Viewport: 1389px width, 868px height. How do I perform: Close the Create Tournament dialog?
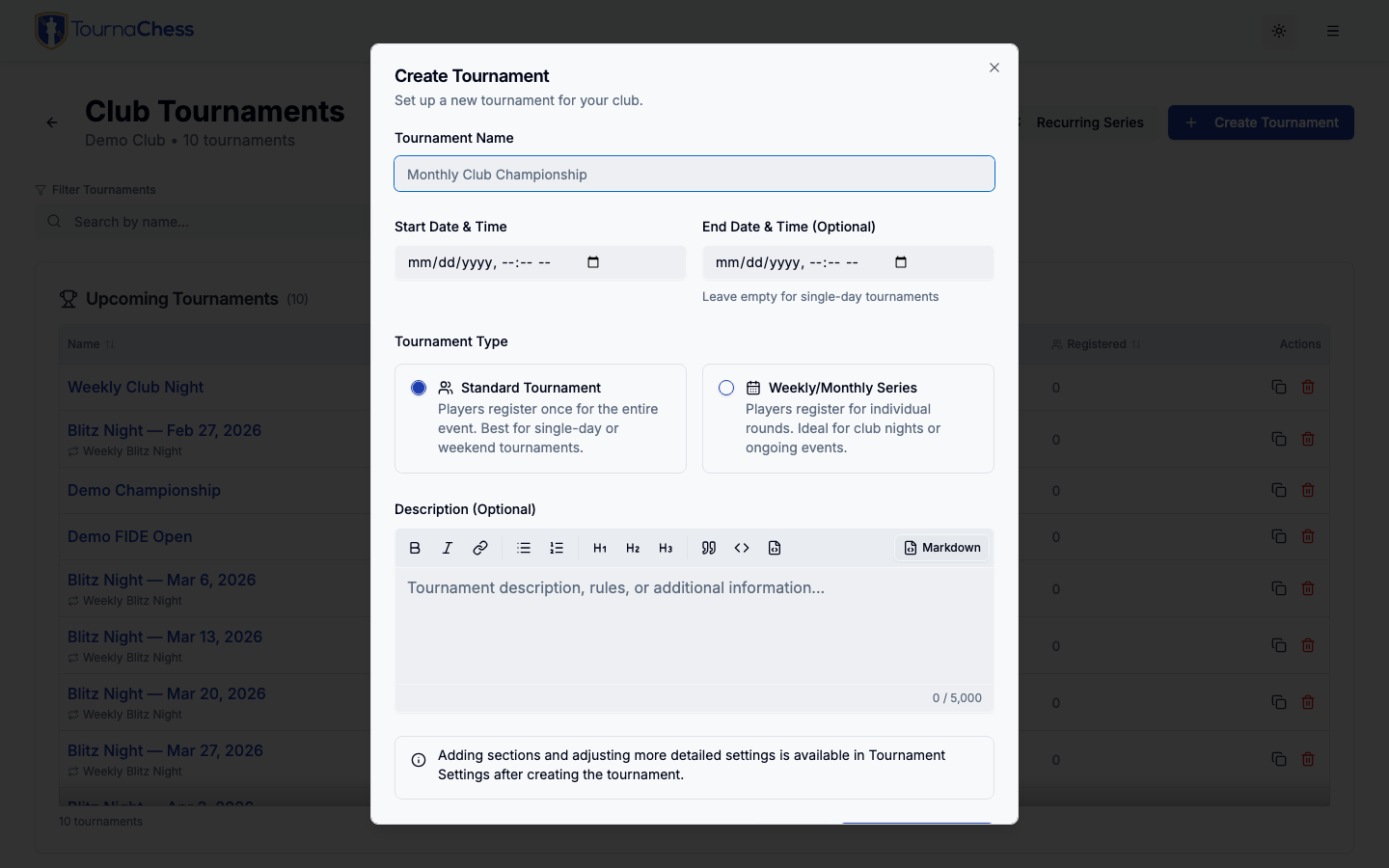point(994,68)
